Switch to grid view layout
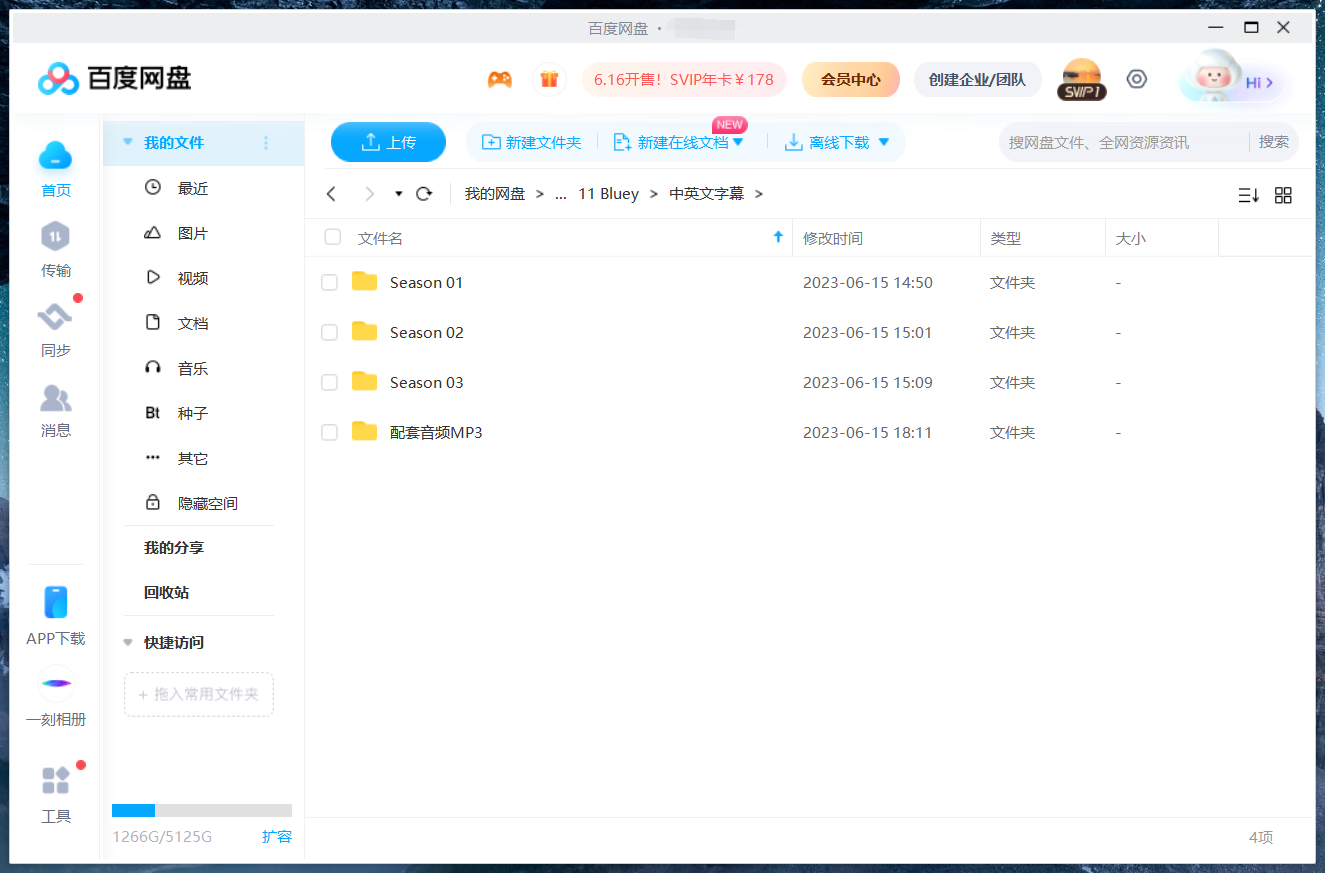The height and width of the screenshot is (873, 1325). (x=1283, y=194)
